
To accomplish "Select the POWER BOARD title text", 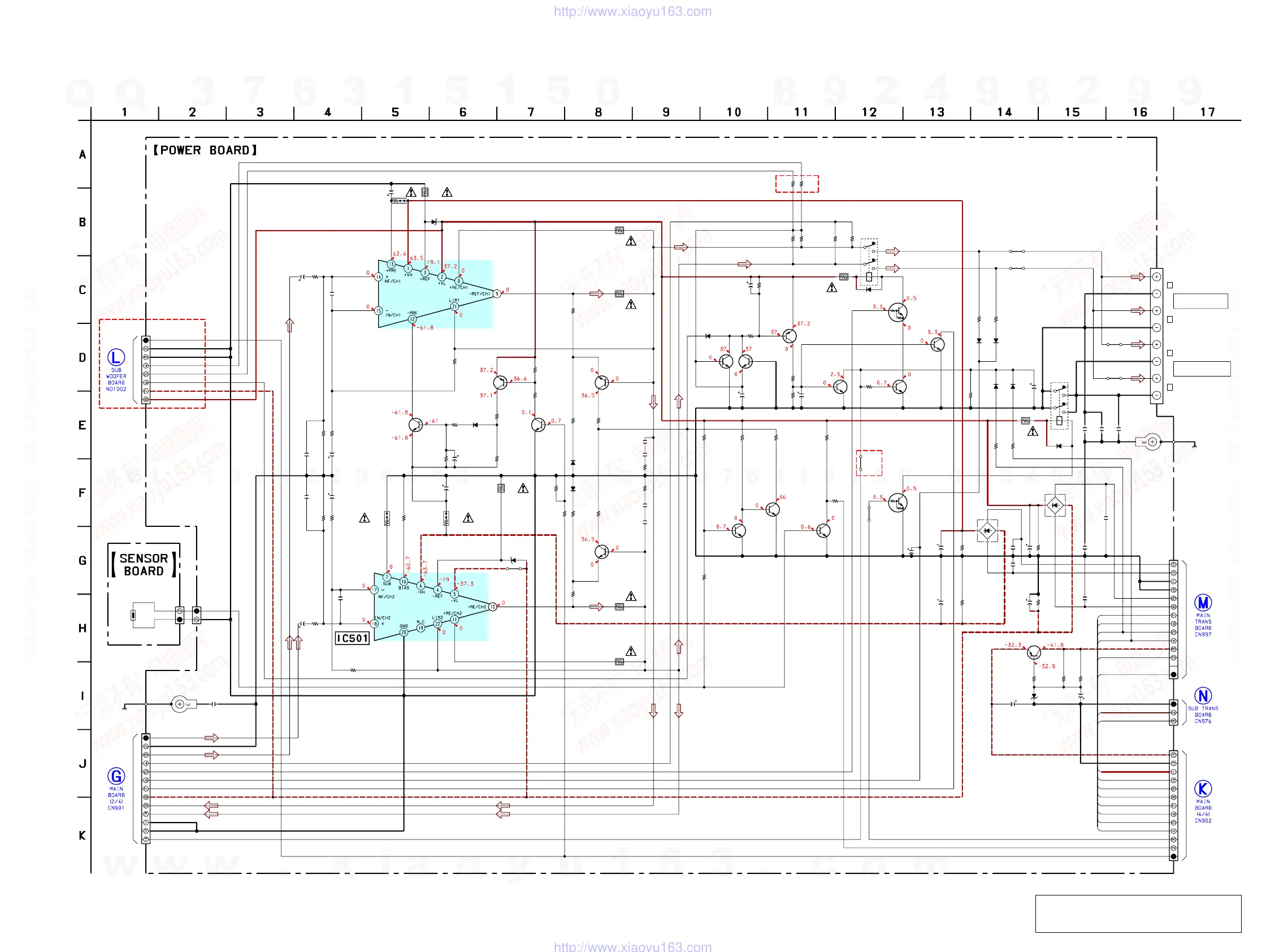I will pos(205,150).
